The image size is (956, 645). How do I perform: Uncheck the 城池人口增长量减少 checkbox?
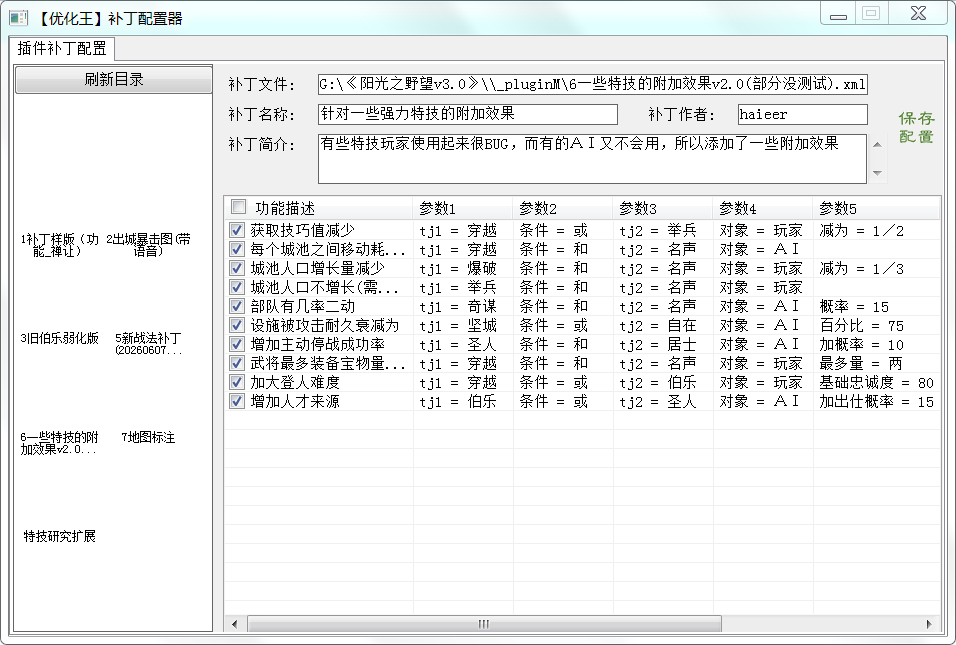pyautogui.click(x=237, y=268)
